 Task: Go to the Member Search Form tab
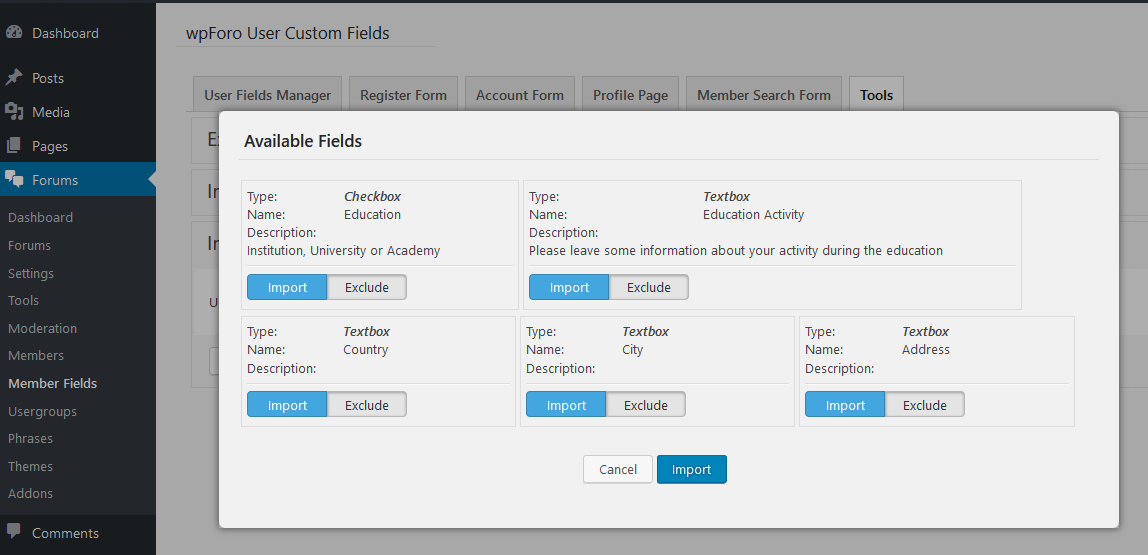[x=763, y=95]
